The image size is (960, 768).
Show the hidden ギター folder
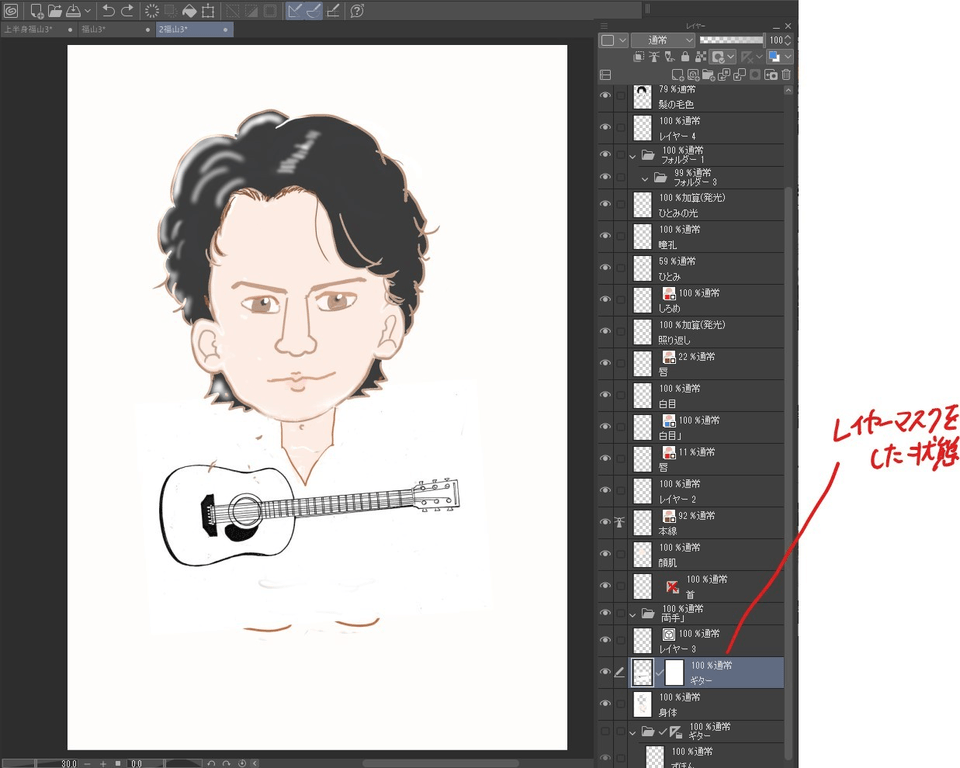click(x=606, y=731)
